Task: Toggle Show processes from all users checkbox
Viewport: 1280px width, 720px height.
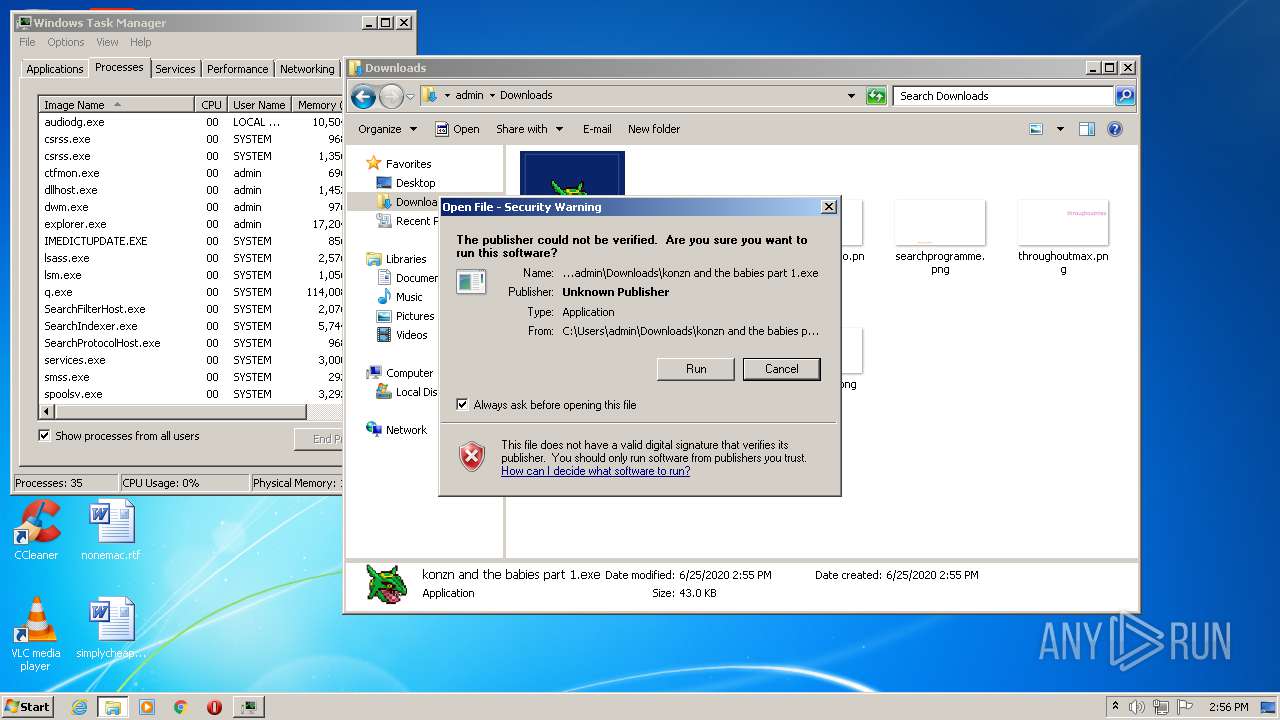Action: click(44, 436)
